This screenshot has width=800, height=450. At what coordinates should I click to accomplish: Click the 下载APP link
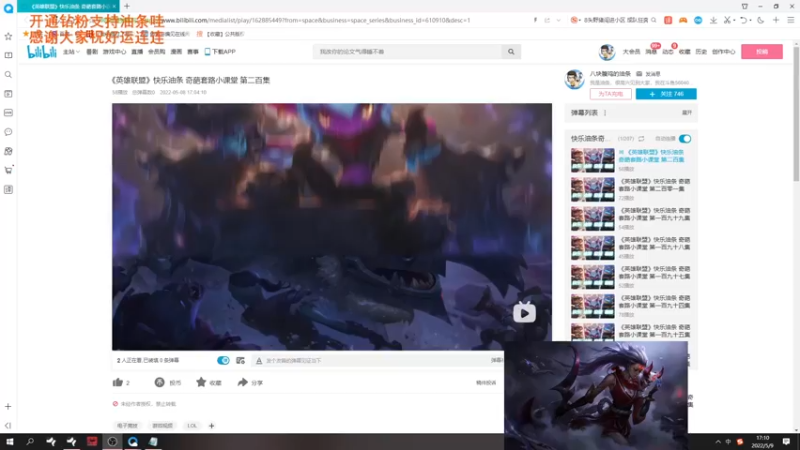(x=220, y=52)
